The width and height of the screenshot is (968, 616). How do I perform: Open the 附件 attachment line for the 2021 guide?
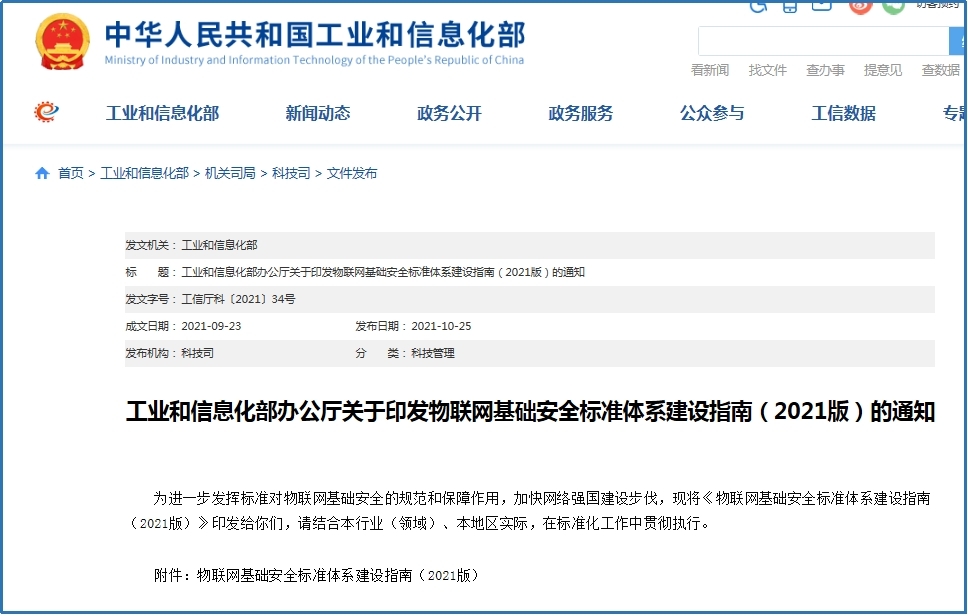pos(316,575)
